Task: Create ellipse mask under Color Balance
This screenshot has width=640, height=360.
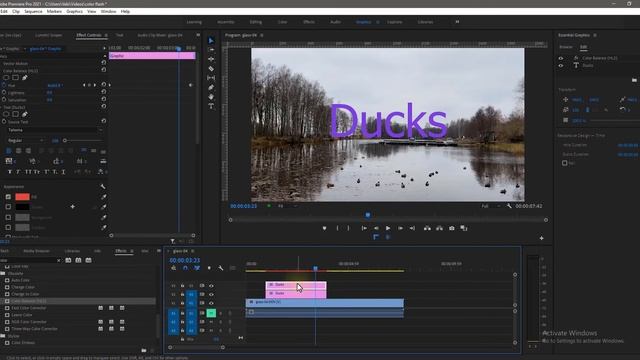Action: coord(6,78)
